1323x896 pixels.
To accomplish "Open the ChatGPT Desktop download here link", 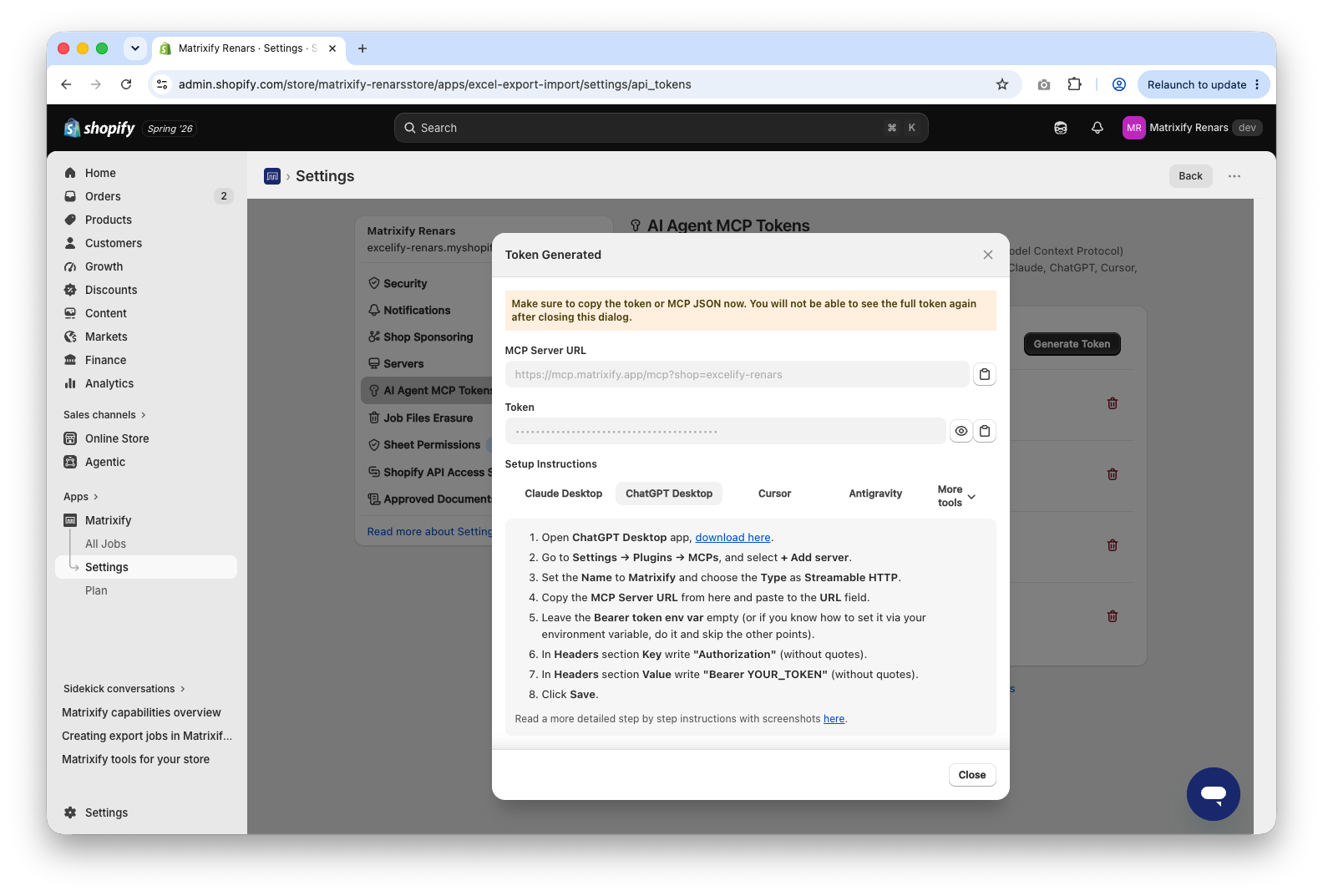I will [x=732, y=538].
